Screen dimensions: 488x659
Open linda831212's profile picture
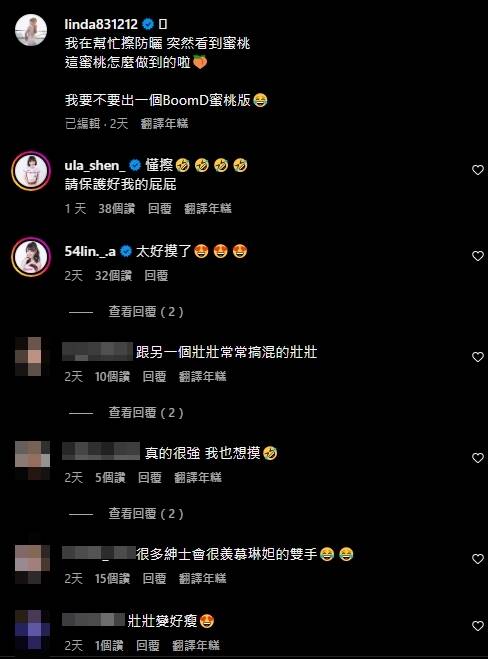point(31,30)
